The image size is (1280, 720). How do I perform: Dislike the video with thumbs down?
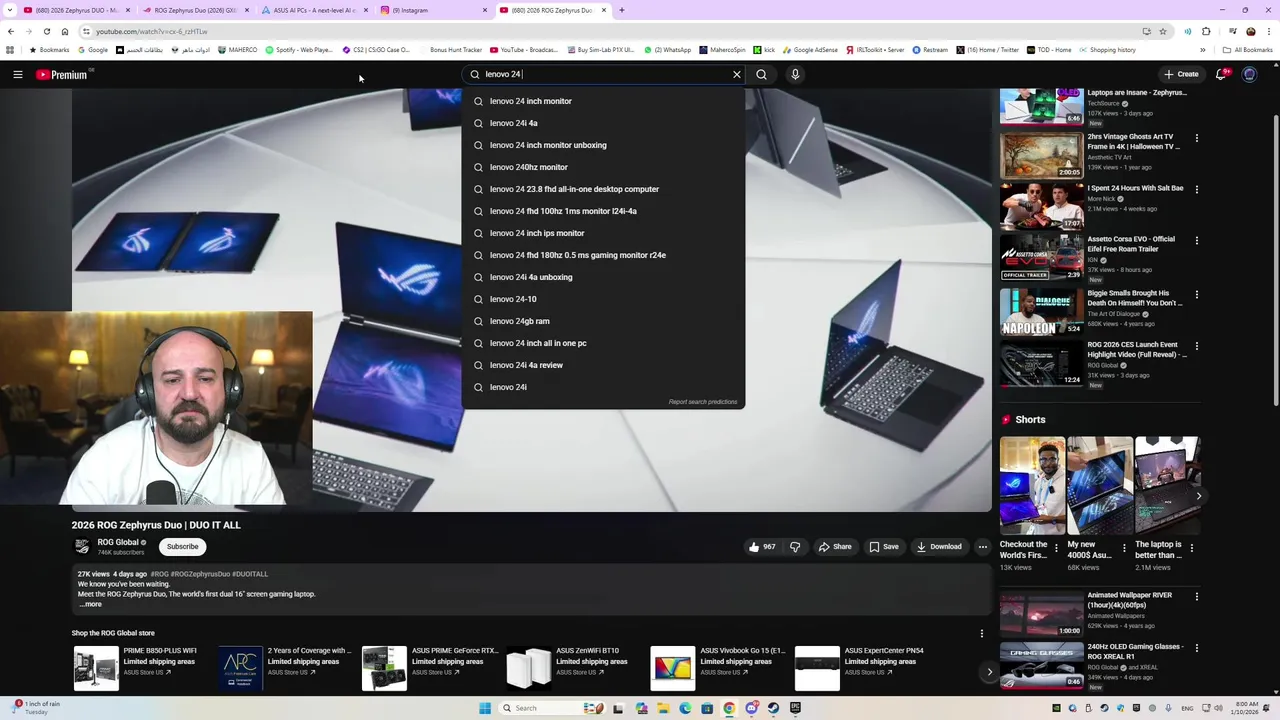(x=795, y=547)
